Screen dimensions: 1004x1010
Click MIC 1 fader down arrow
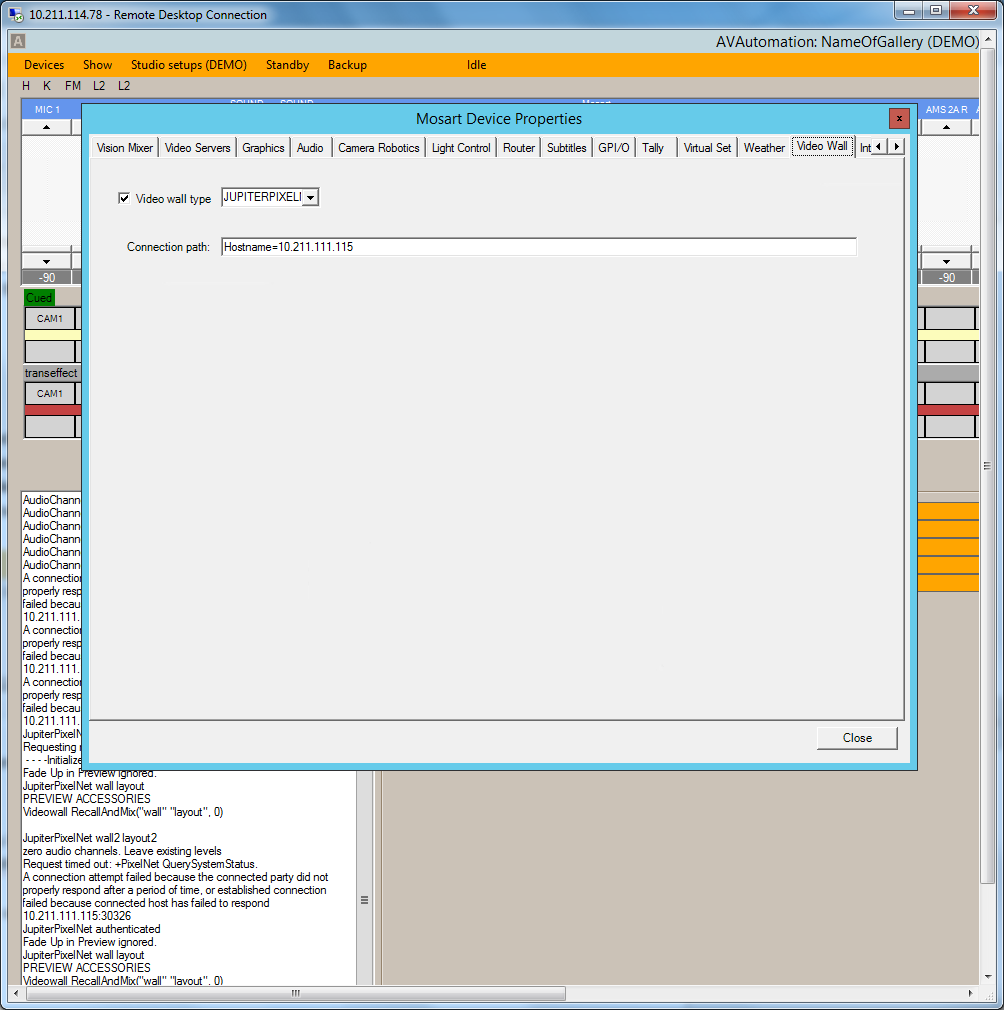[47, 262]
